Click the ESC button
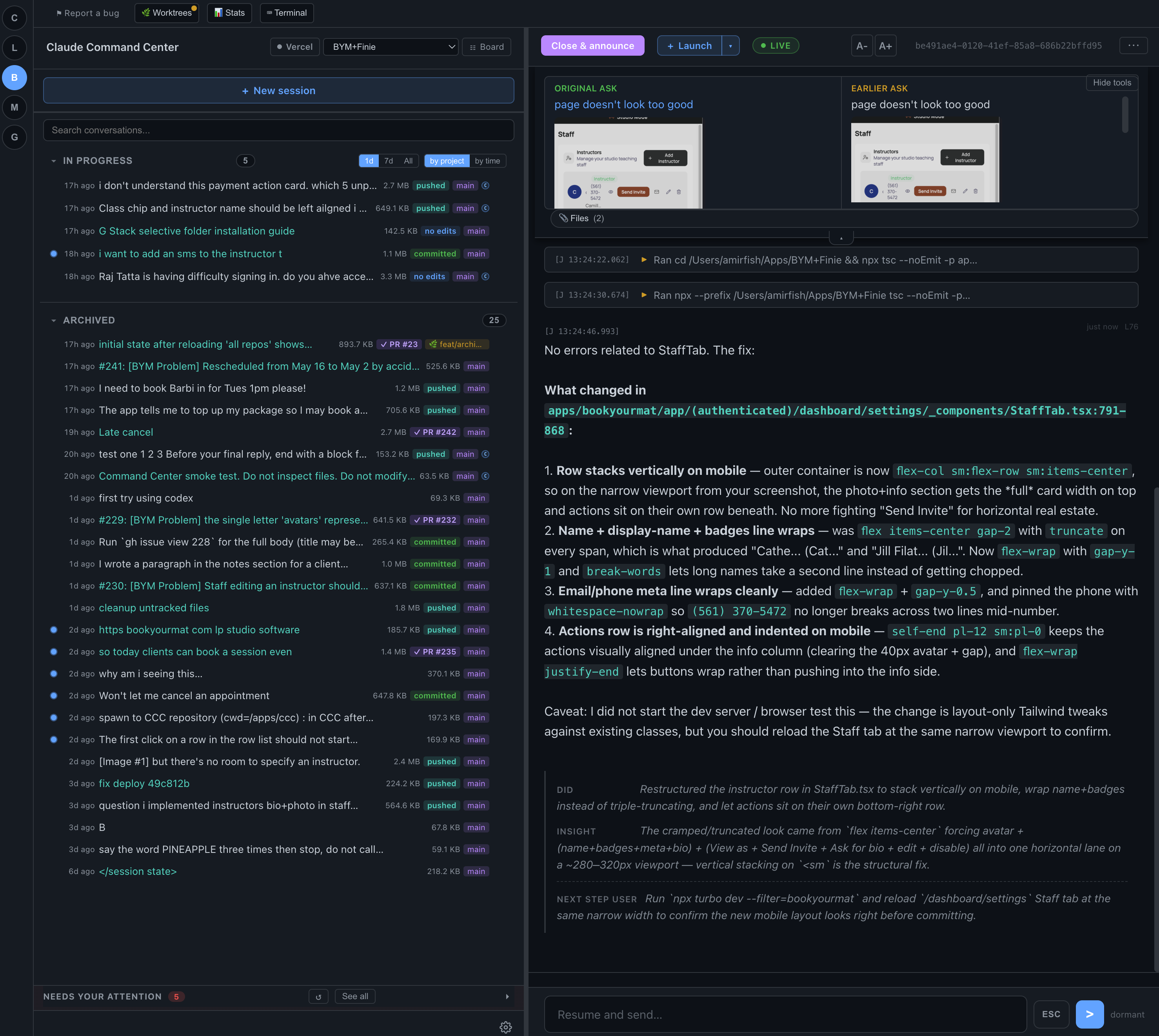1159x1036 pixels. (1051, 1014)
